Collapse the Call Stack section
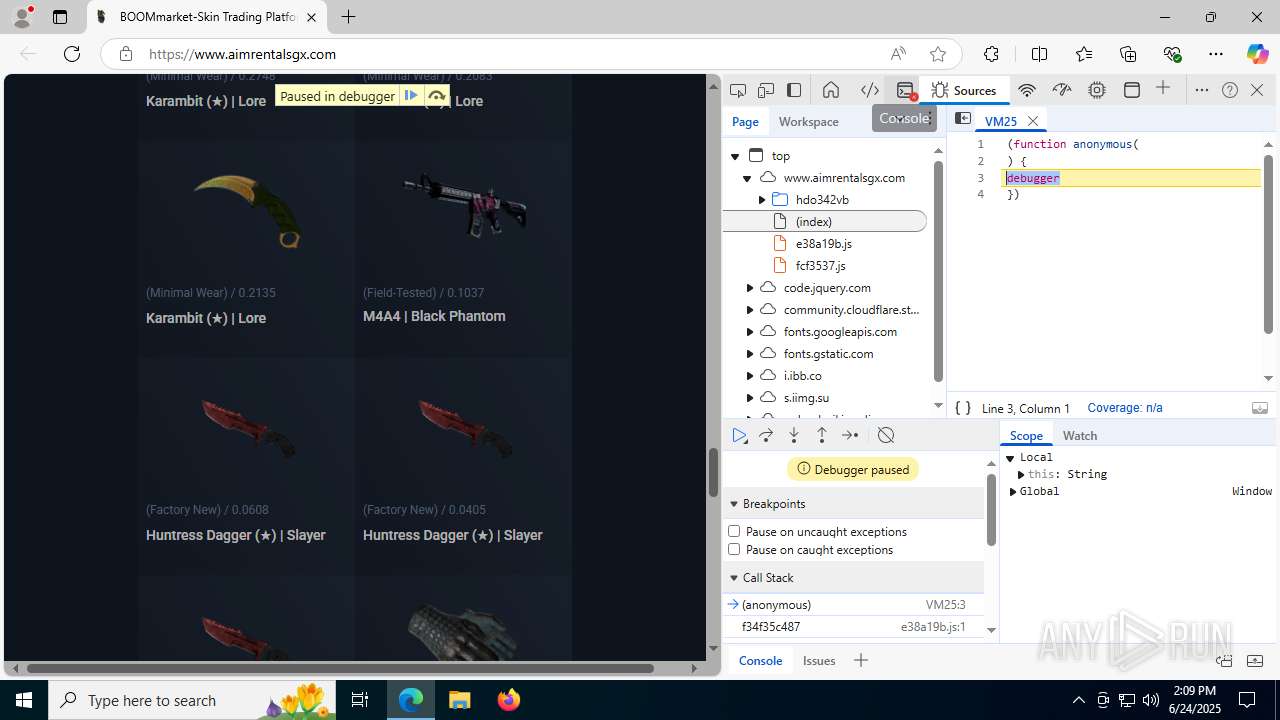1280x720 pixels. coord(733,578)
